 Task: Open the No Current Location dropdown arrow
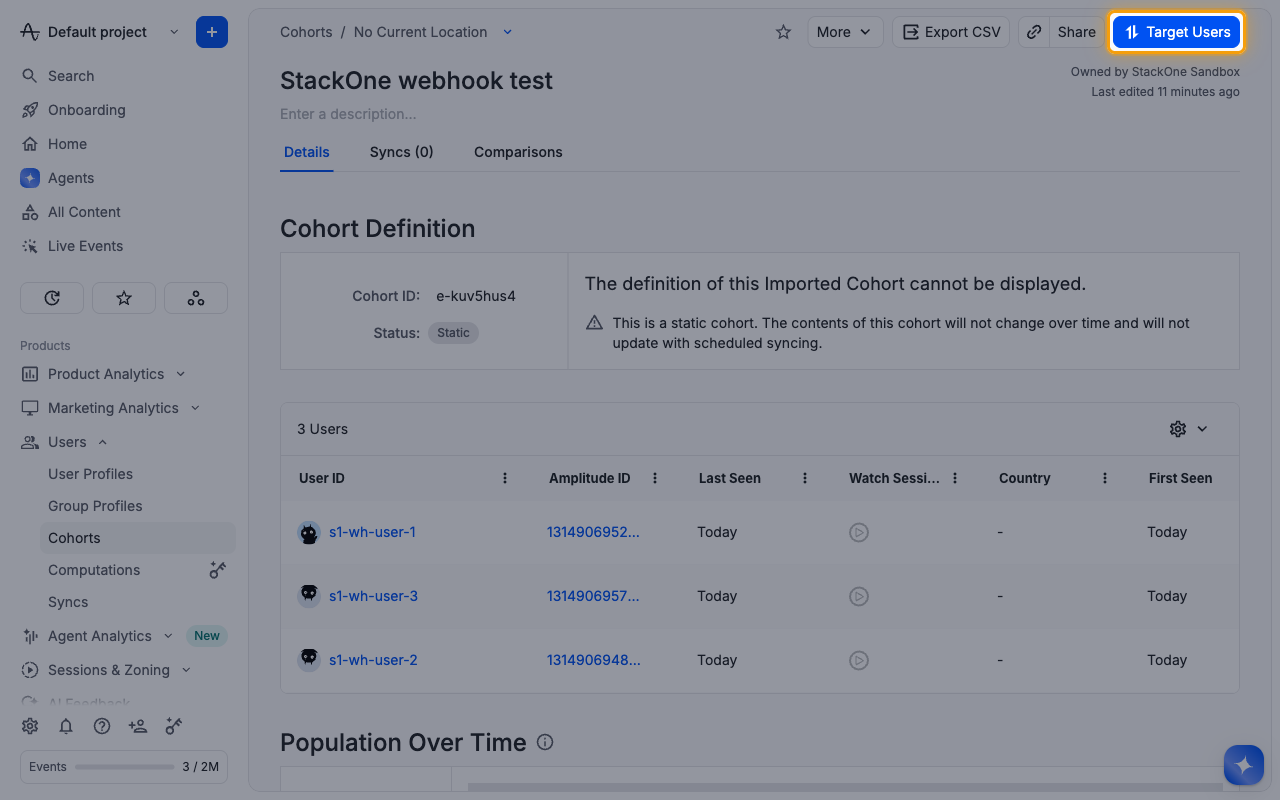click(x=507, y=32)
